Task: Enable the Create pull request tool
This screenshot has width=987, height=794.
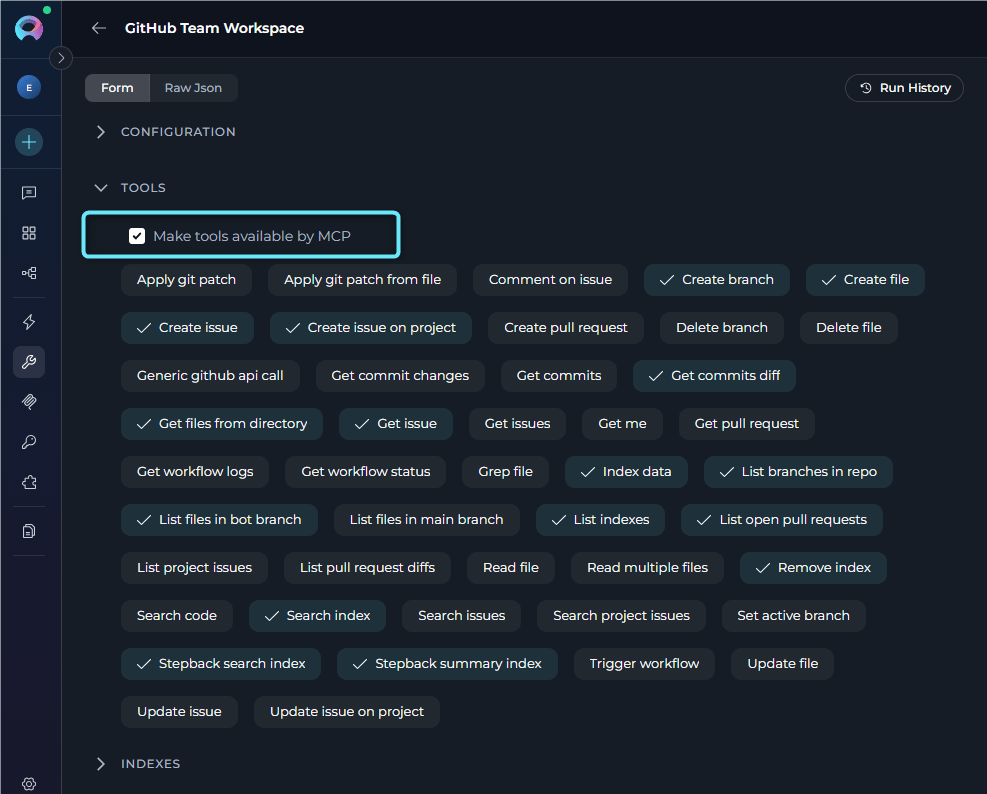Action: pos(565,328)
